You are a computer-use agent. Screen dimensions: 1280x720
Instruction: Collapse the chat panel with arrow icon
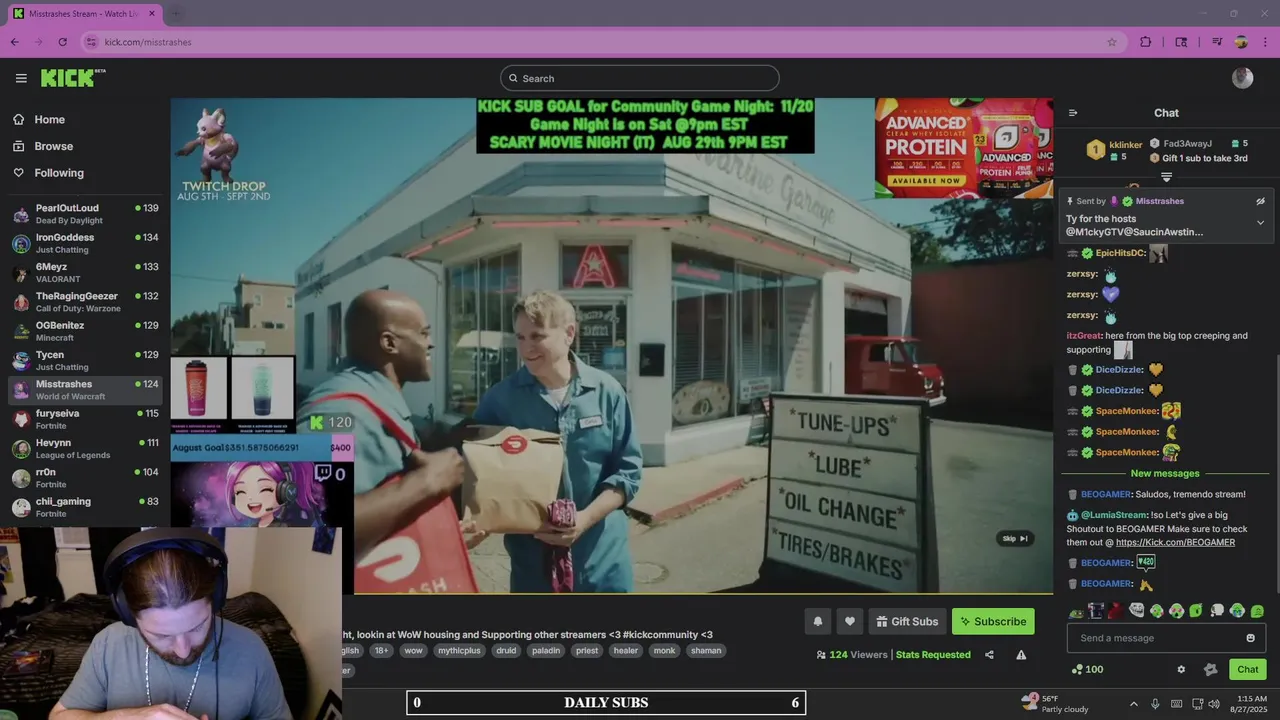(x=1073, y=113)
